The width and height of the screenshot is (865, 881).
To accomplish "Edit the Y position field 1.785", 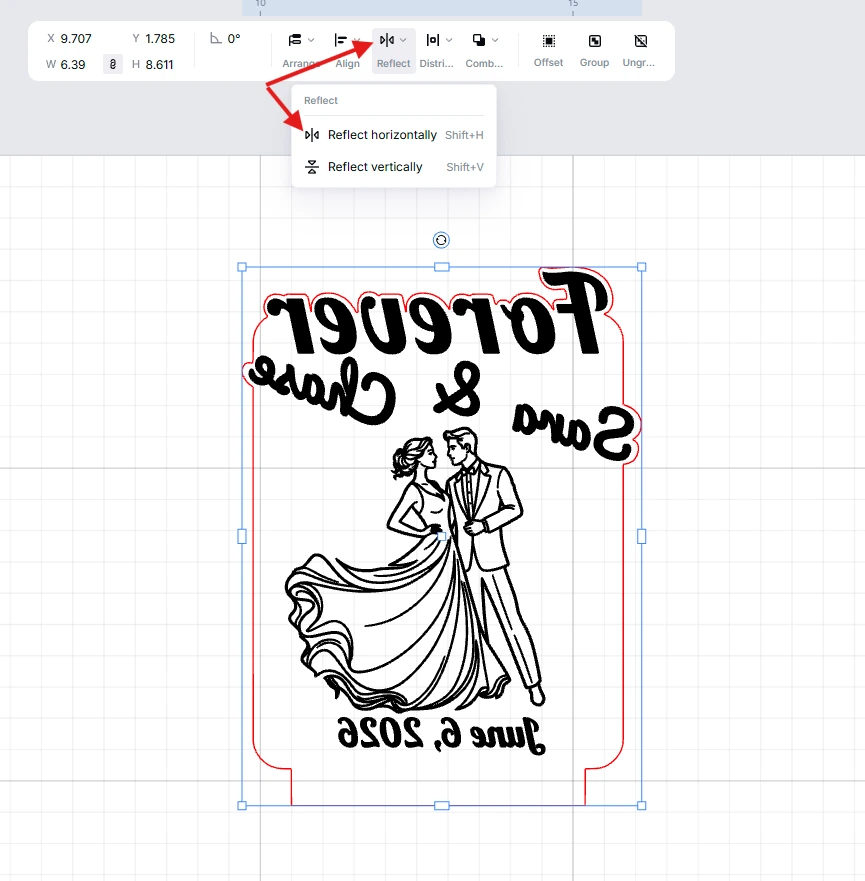I will click(160, 39).
